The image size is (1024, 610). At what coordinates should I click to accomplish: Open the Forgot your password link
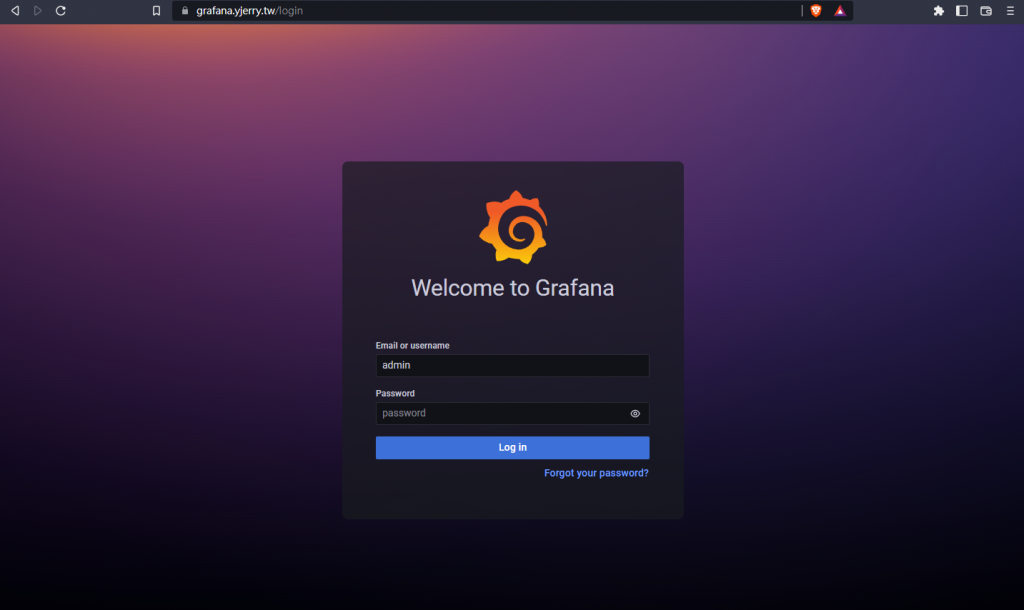[596, 473]
